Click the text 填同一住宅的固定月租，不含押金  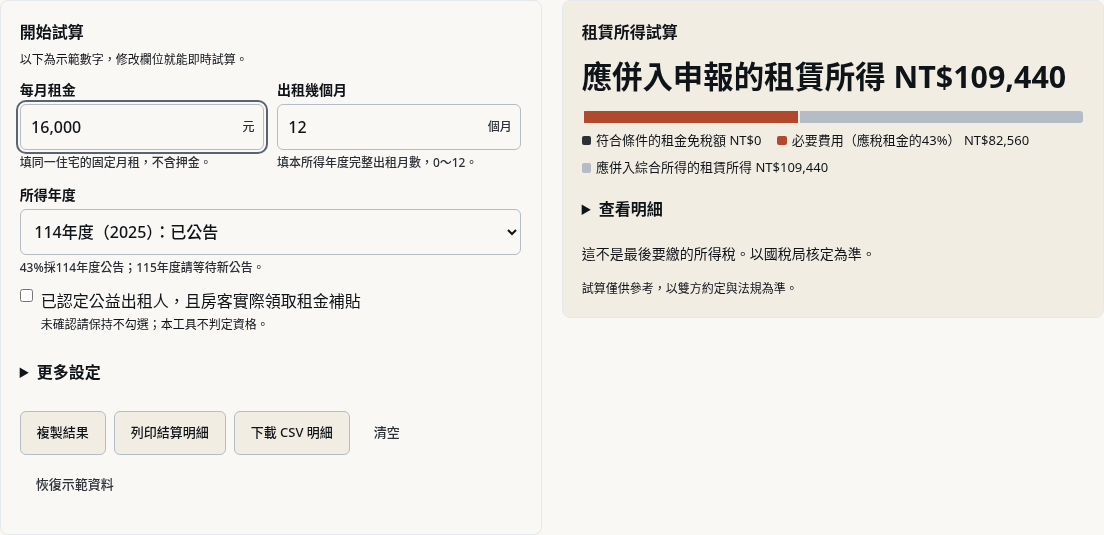click(115, 162)
